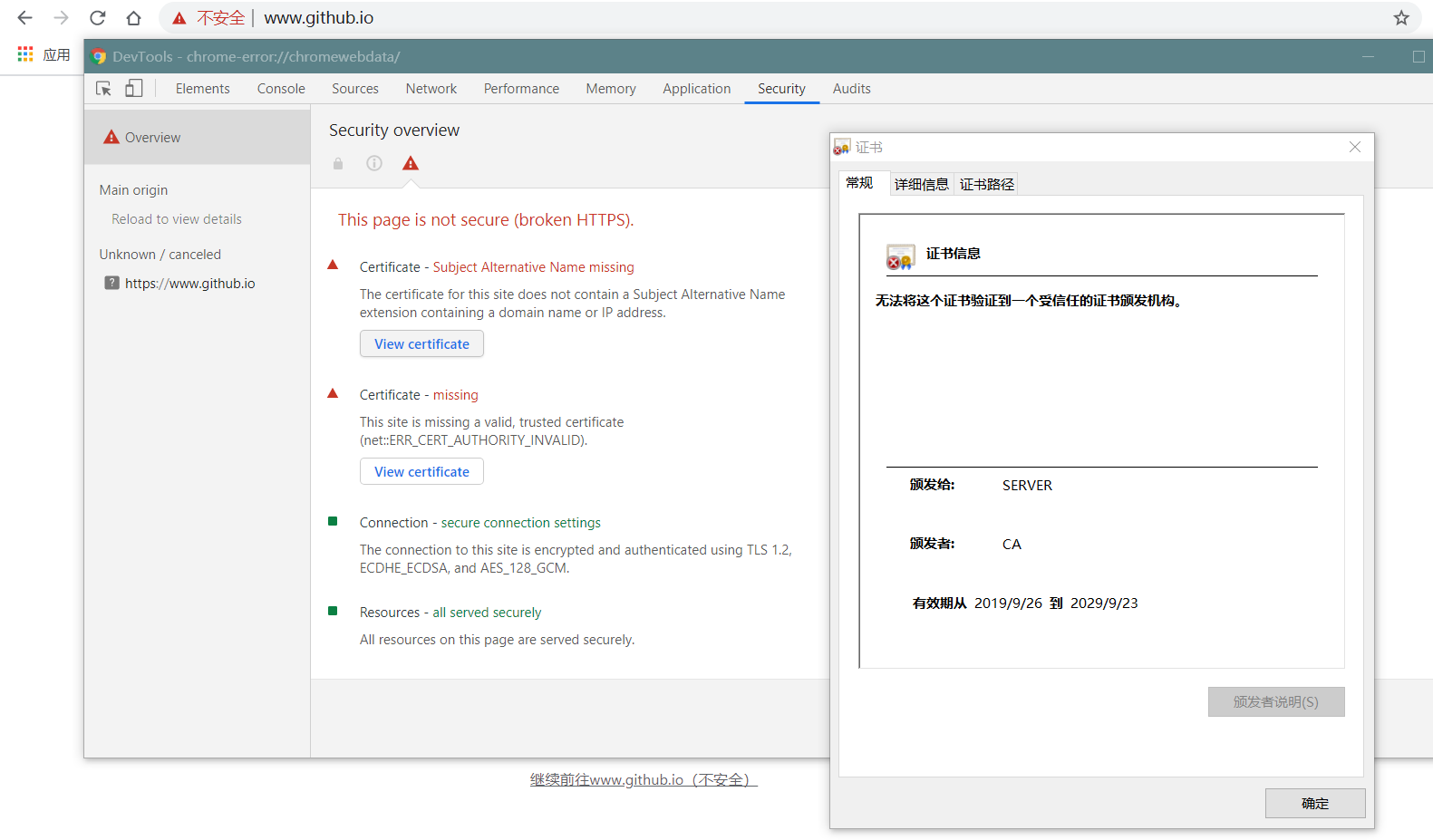This screenshot has width=1433, height=840.
Task: Switch to the Network tab
Action: click(431, 89)
